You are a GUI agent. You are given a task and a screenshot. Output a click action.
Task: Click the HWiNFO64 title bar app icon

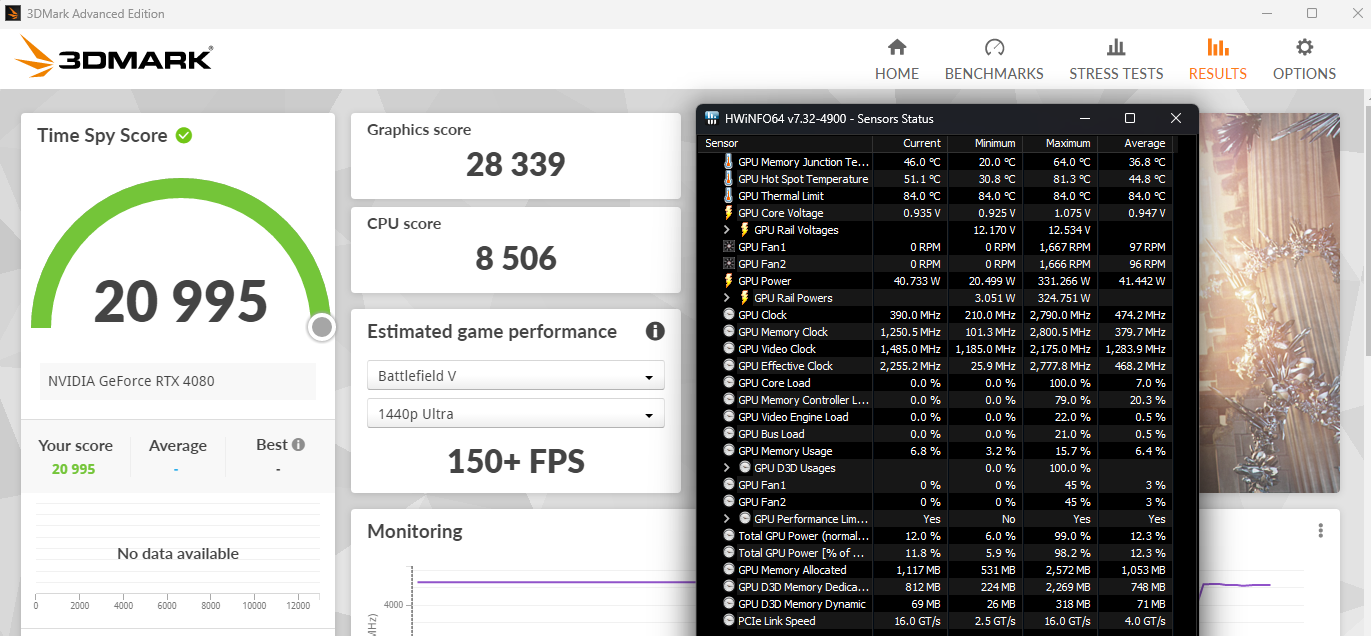[x=711, y=118]
